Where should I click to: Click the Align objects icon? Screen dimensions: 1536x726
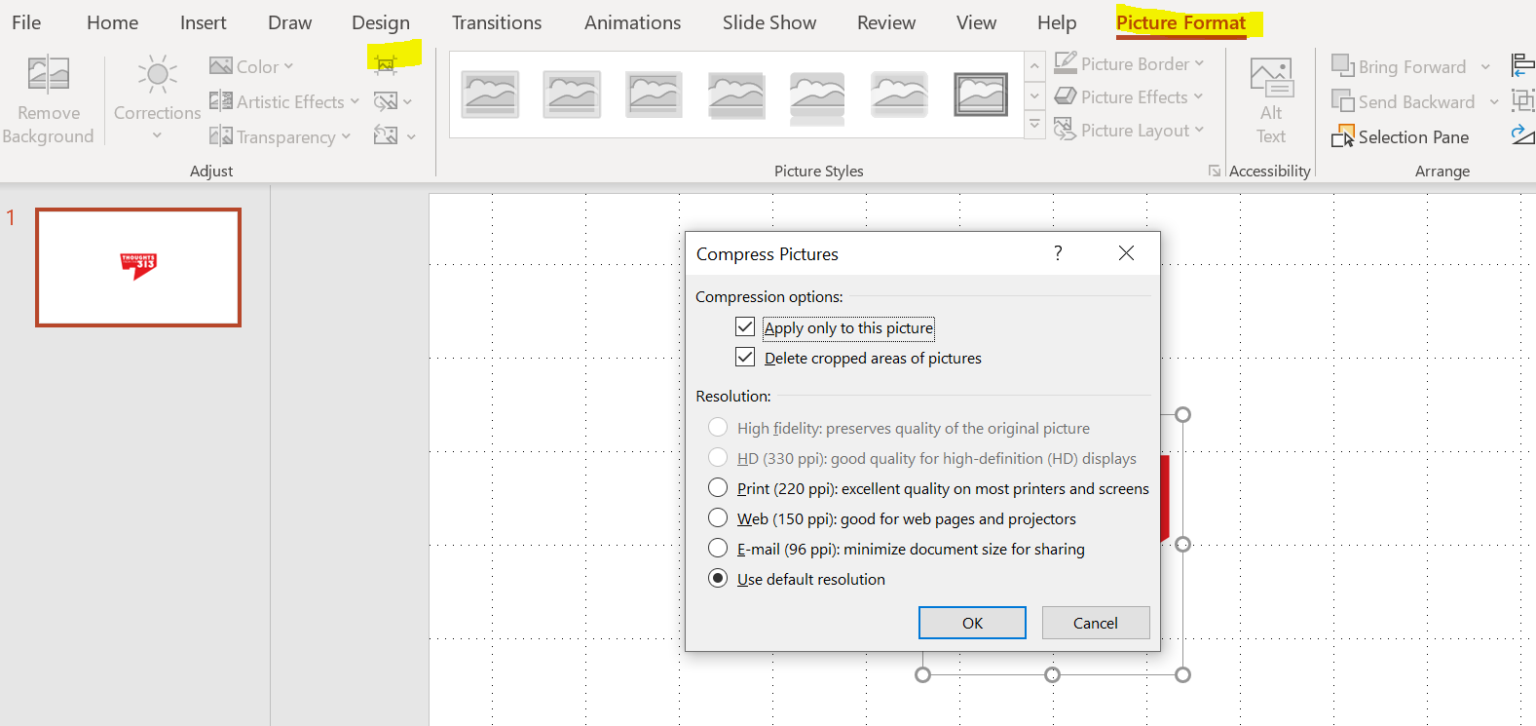coord(1523,66)
